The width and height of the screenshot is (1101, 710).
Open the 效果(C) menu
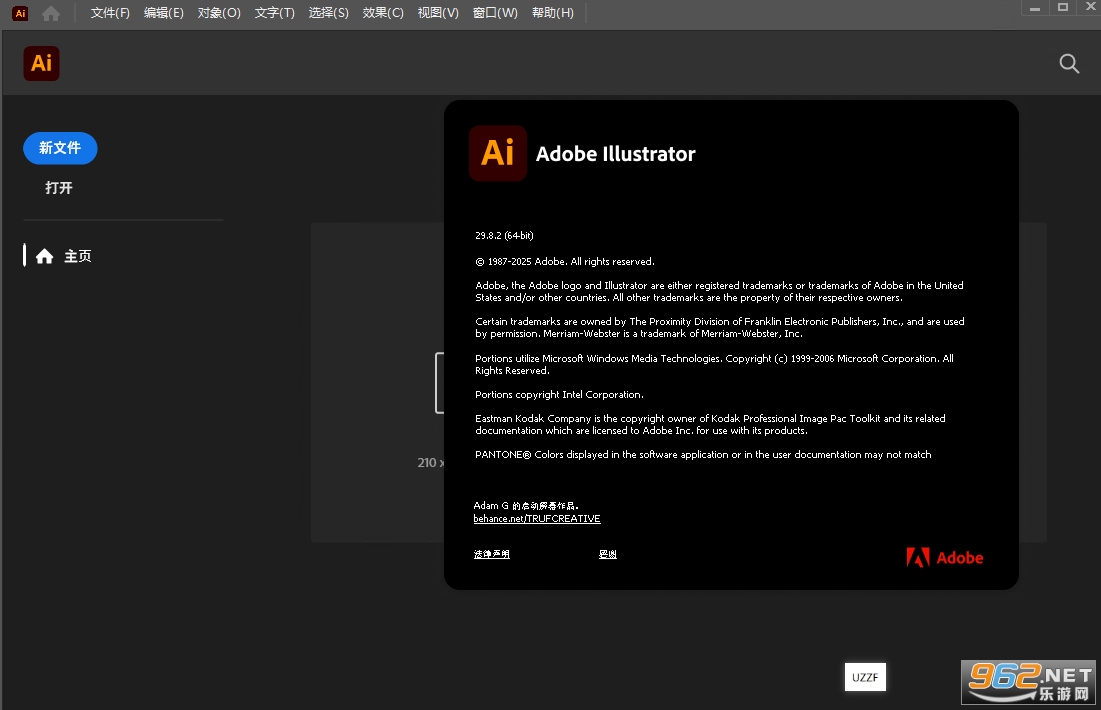(x=383, y=13)
